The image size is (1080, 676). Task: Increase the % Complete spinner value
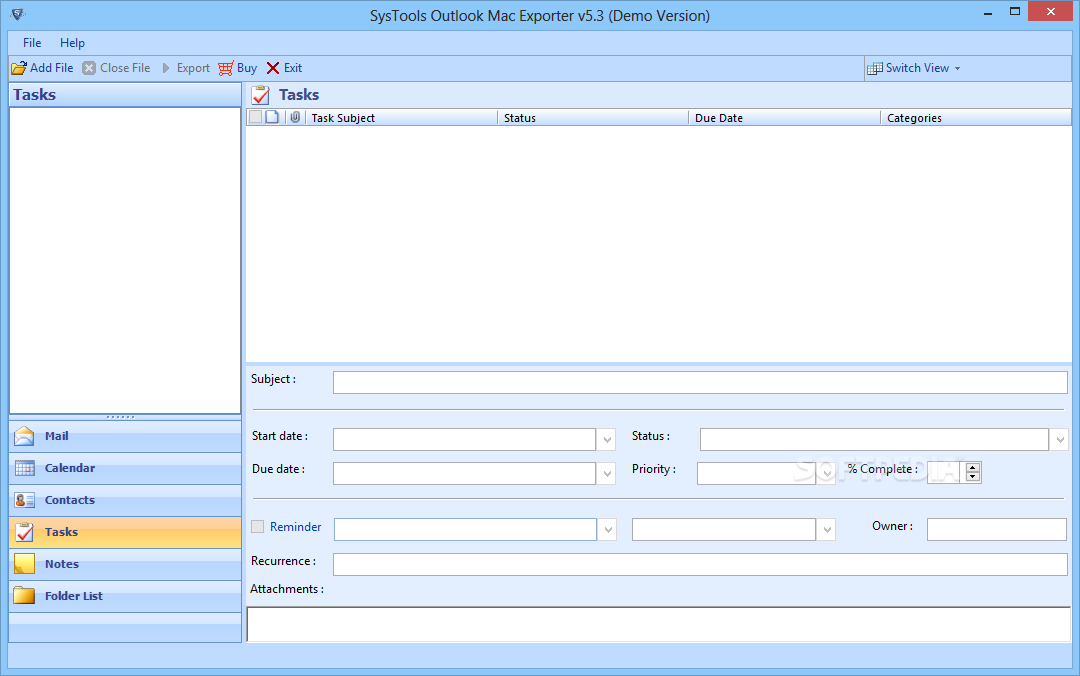(973, 468)
